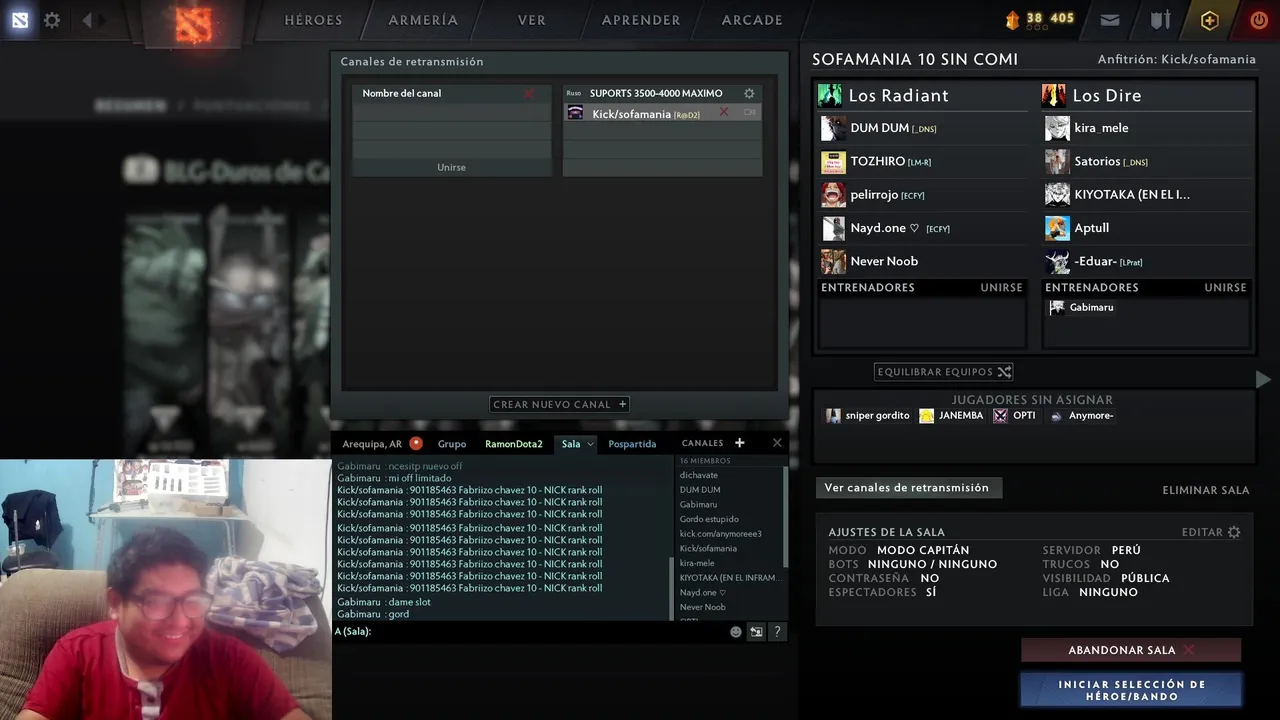Expand the Sala chat tab dropdown
The width and height of the screenshot is (1280, 720).
click(x=591, y=444)
